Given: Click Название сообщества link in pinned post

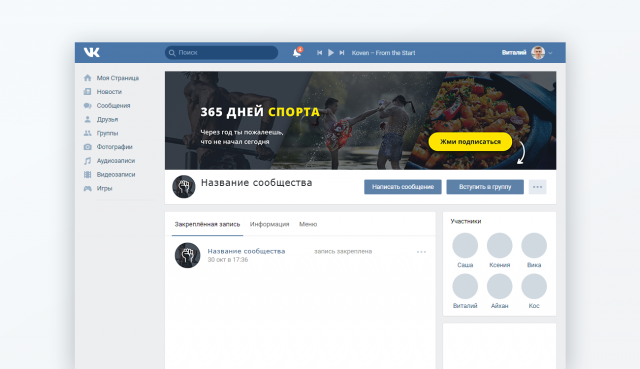Looking at the screenshot, I should coord(246,251).
